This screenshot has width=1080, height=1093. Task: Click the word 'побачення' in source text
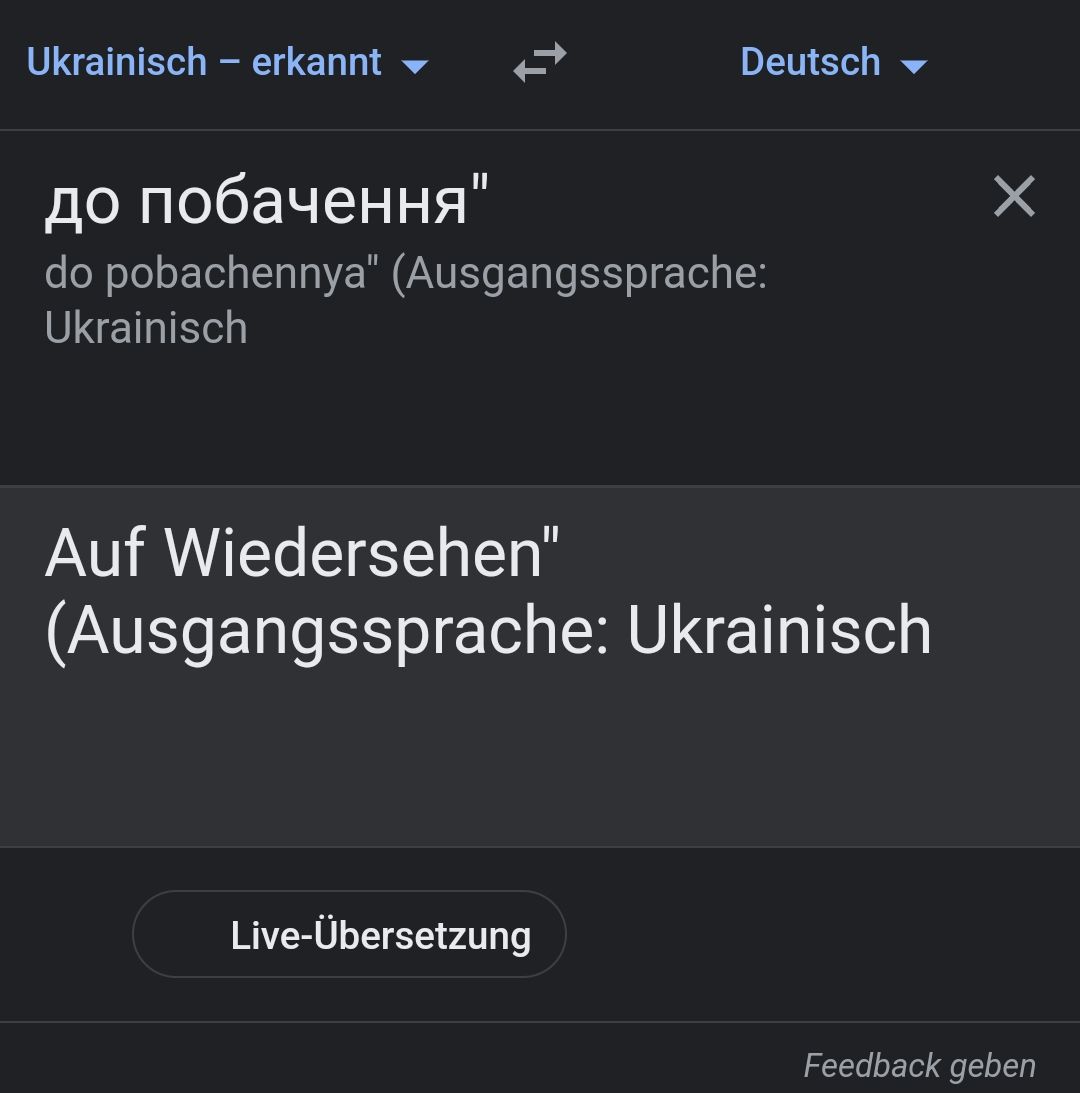tap(303, 201)
